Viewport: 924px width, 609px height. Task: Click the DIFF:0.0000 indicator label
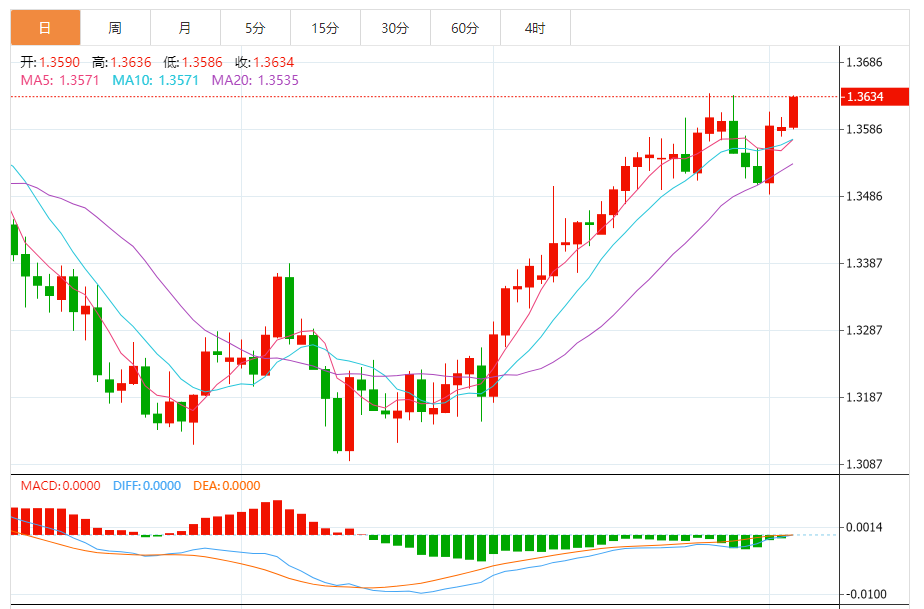(147, 486)
